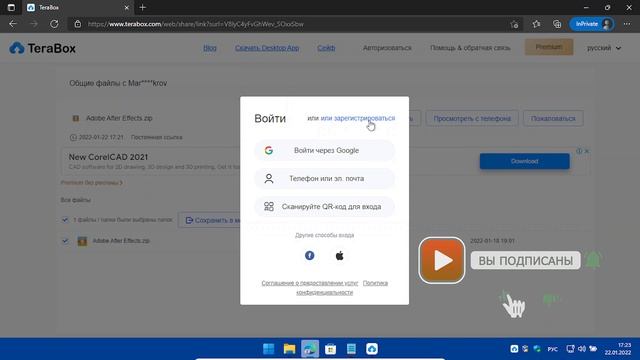
Task: Open the privacy policy link
Action: pos(342,287)
